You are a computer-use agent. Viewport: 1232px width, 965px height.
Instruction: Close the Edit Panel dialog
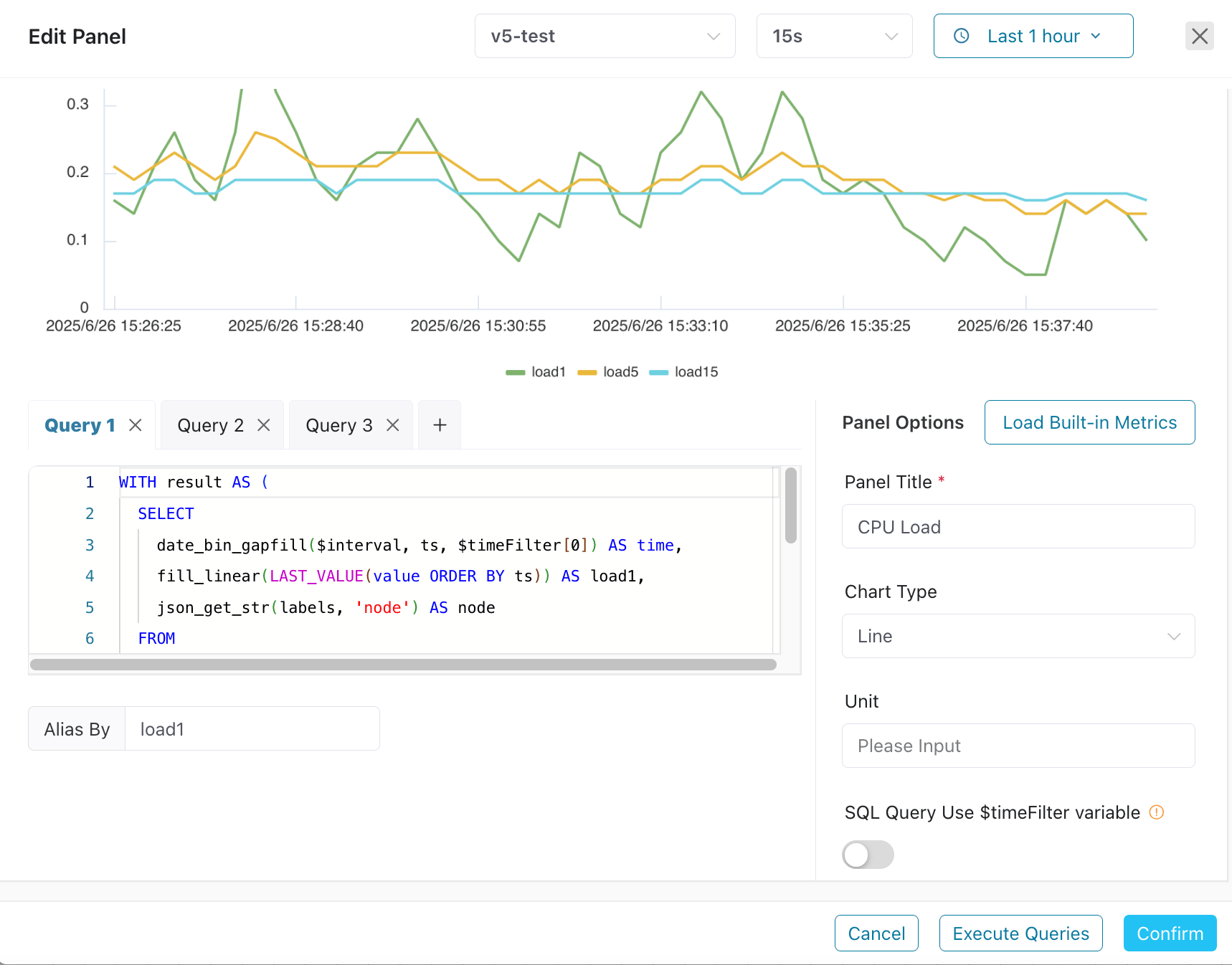click(x=1199, y=36)
